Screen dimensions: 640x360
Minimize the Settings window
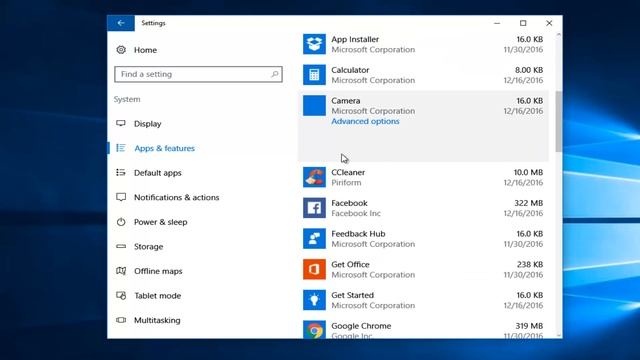pyautogui.click(x=497, y=23)
